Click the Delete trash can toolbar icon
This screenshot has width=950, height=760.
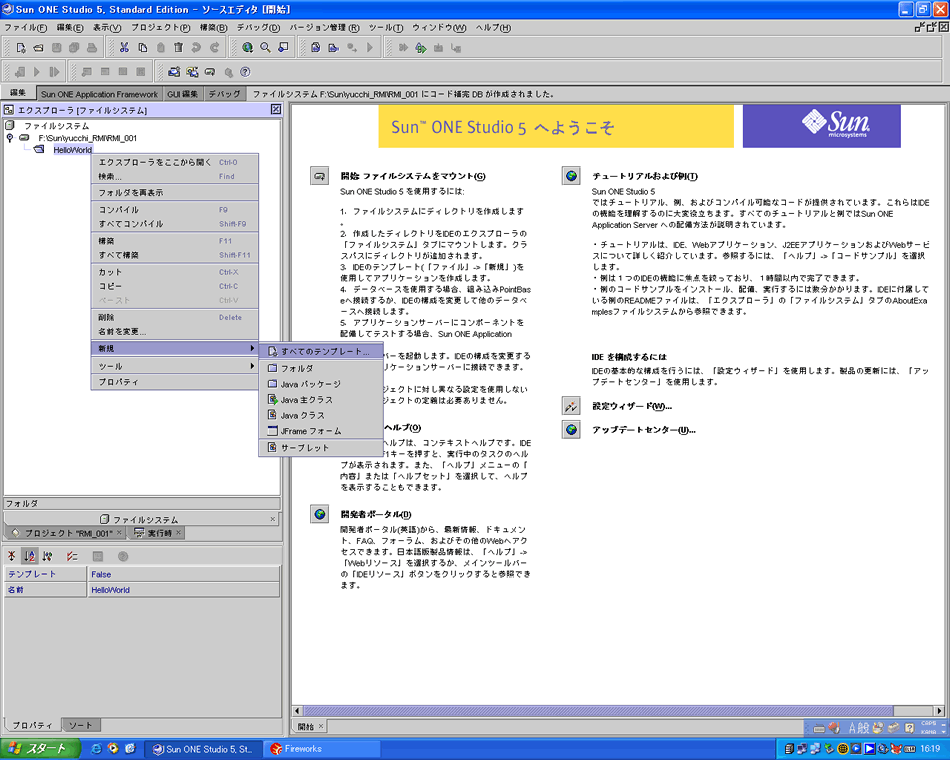[178, 47]
